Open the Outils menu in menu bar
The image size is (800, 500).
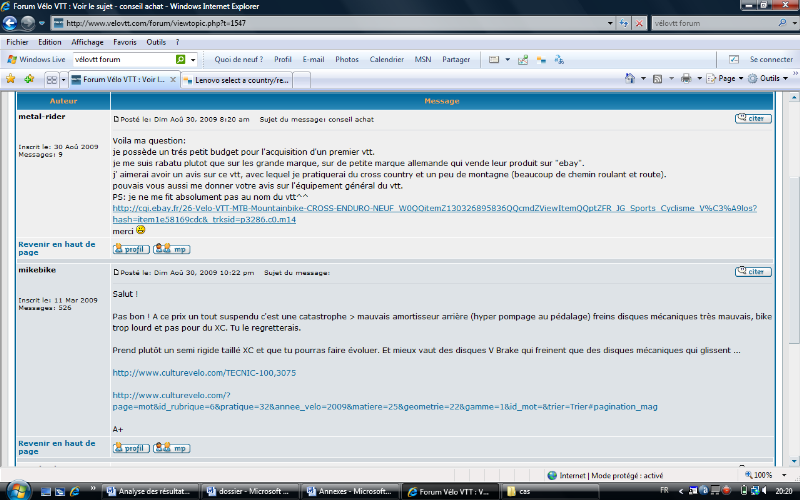click(156, 42)
